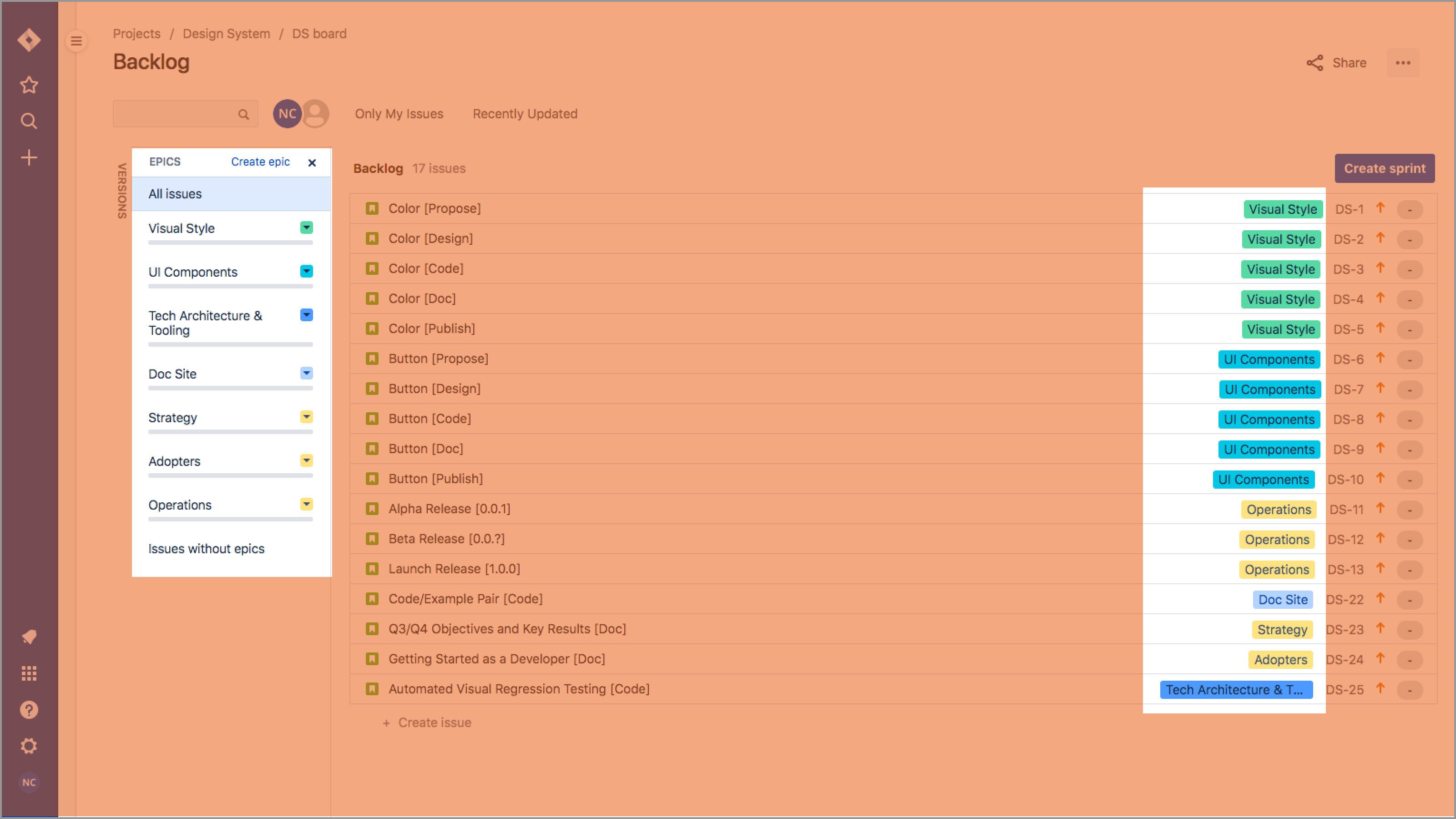Screen dimensions: 1456x819
Task: Open the vertical VERSIONS tab
Action: click(x=121, y=191)
